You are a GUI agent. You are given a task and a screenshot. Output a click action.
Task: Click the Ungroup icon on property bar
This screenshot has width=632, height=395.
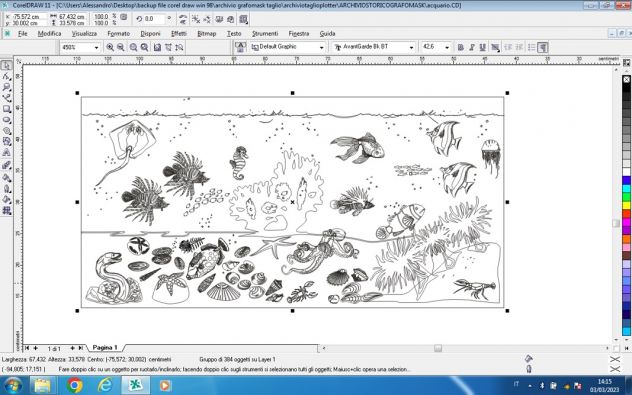tap(195, 19)
